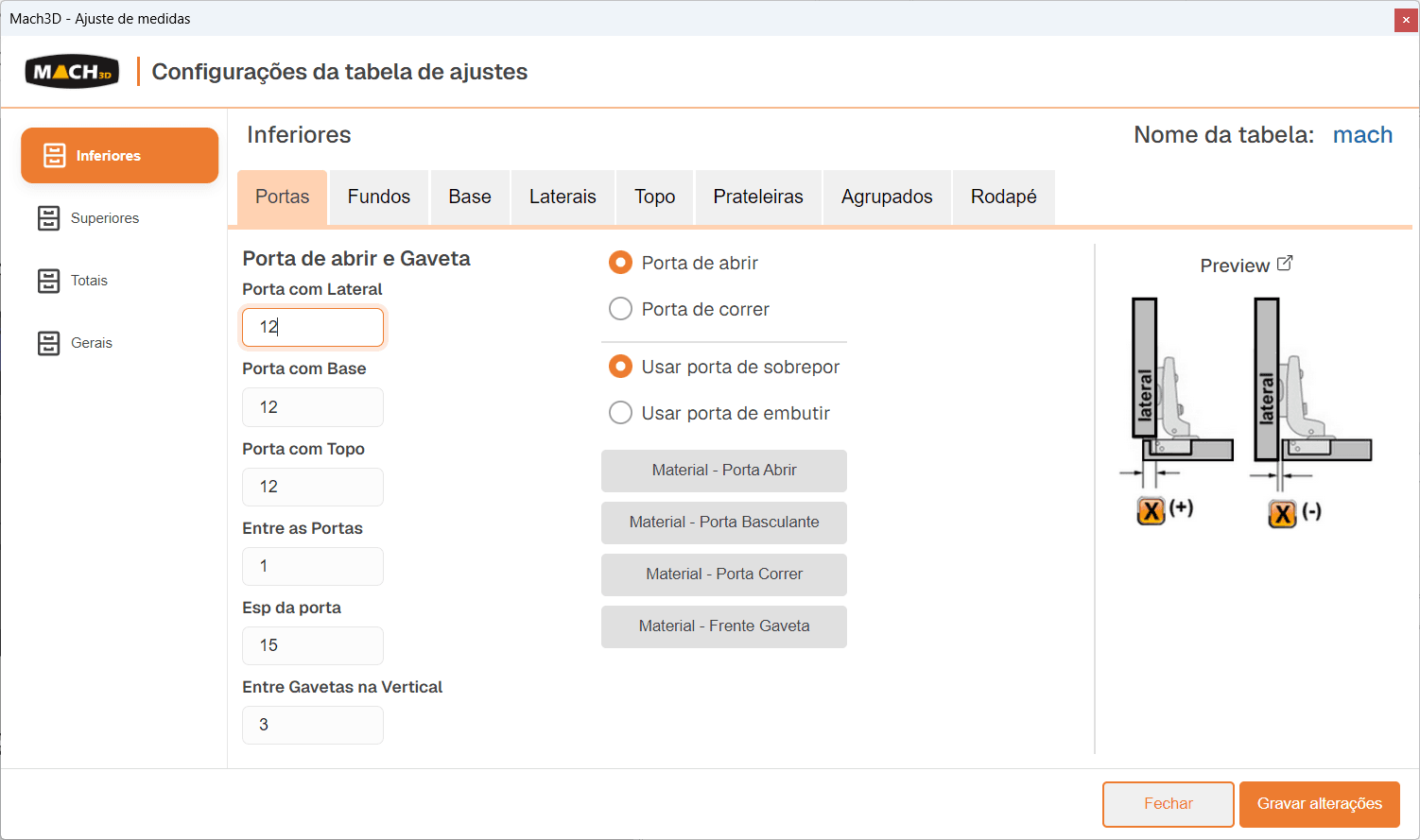Click the X (+) marker in preview
The width and height of the screenshot is (1420, 840).
pos(1151,511)
